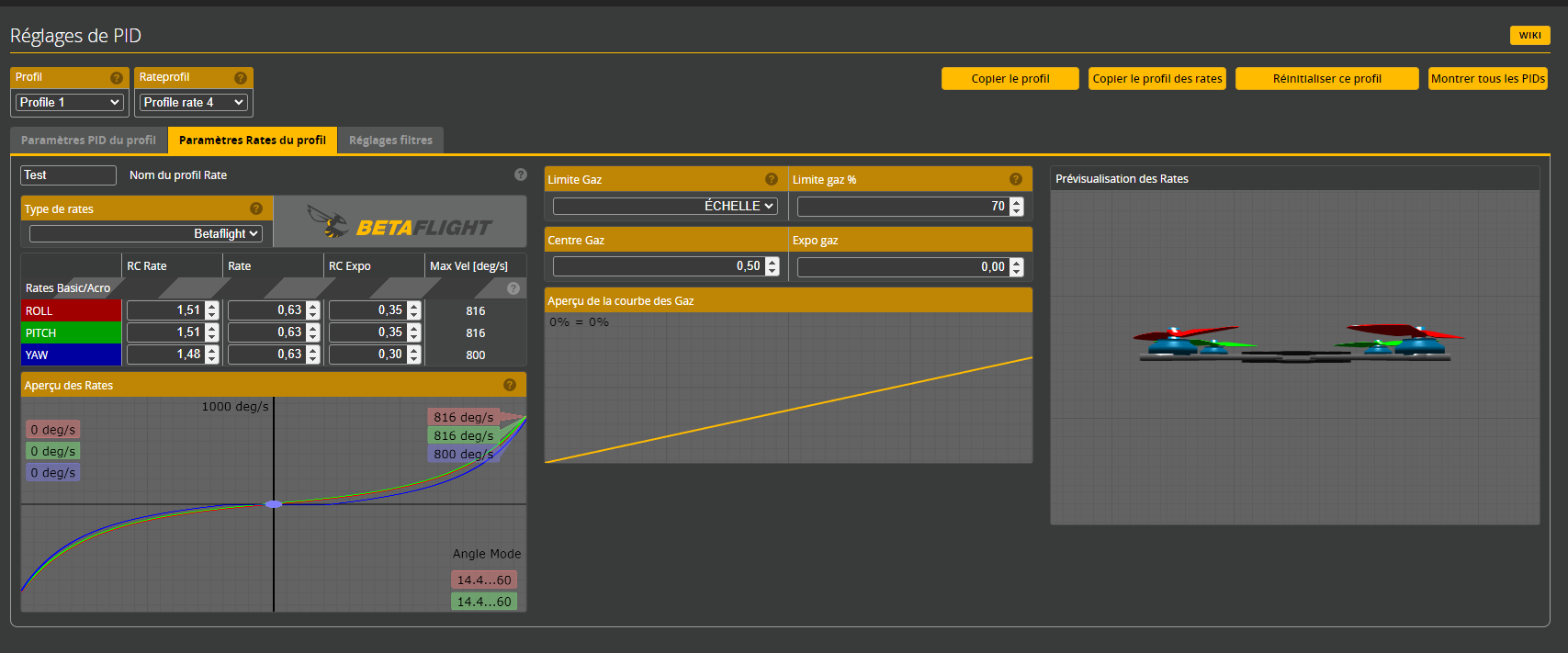Viewport: 1568px width, 653px height.
Task: Click the Rateprofil help icon
Action: (241, 78)
